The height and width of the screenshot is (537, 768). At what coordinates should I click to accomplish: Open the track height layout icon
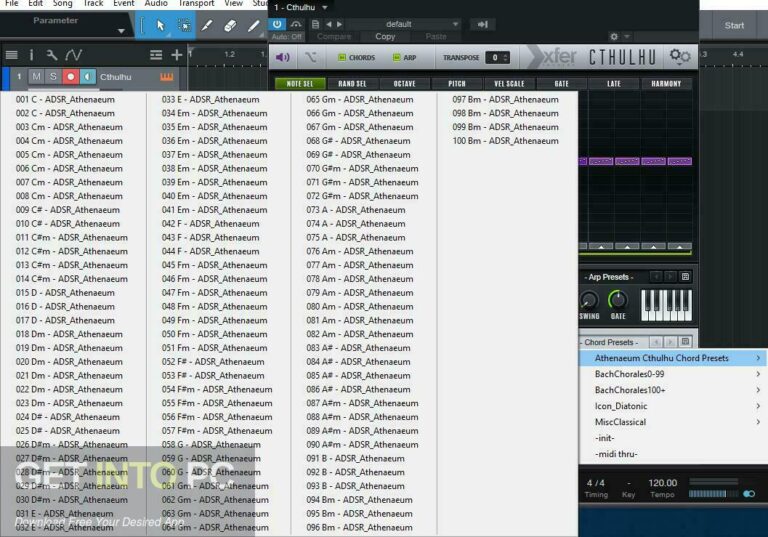click(x=156, y=55)
